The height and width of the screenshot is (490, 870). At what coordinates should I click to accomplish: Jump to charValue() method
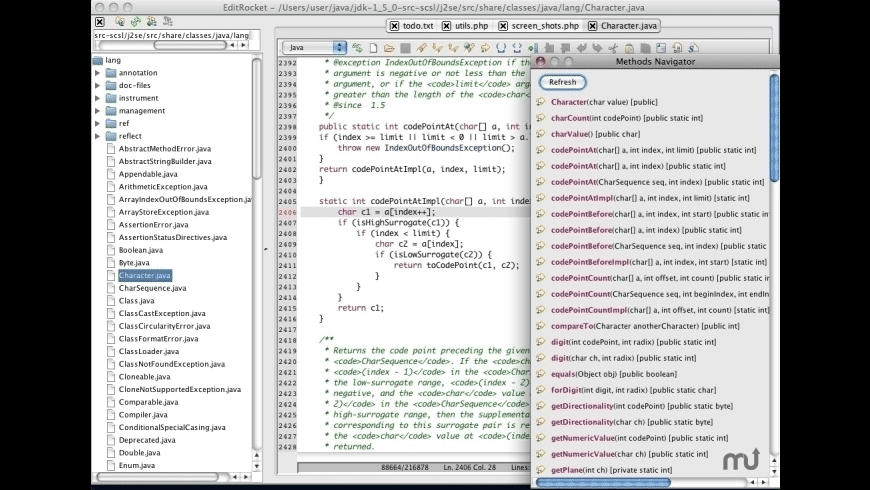click(595, 134)
